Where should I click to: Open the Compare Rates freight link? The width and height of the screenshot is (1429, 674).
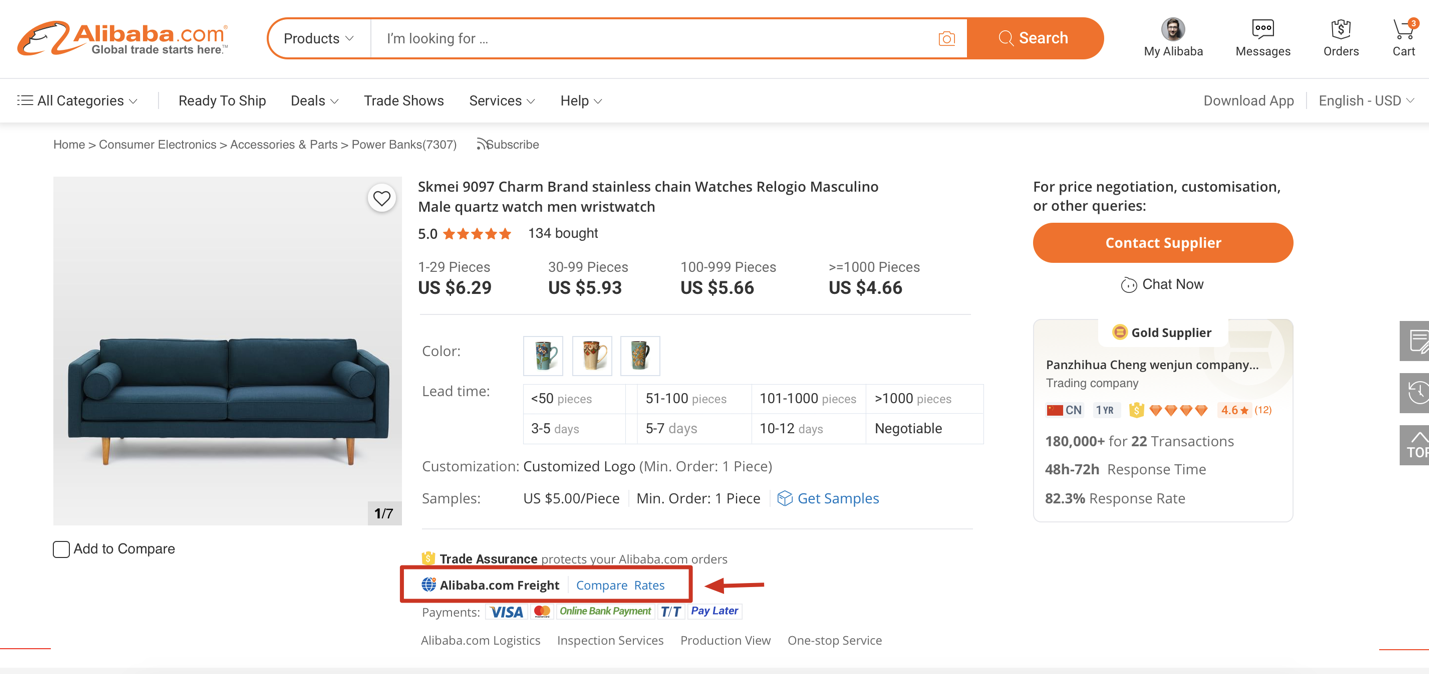[x=620, y=585]
